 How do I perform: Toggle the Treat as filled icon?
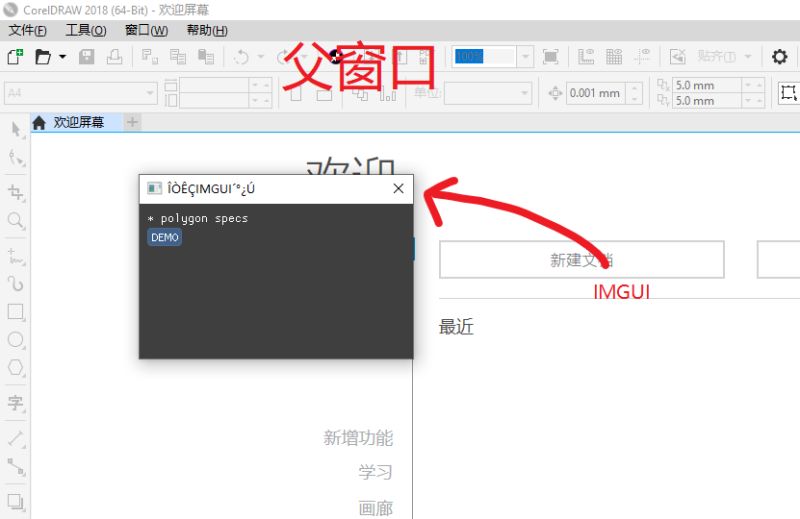point(788,93)
